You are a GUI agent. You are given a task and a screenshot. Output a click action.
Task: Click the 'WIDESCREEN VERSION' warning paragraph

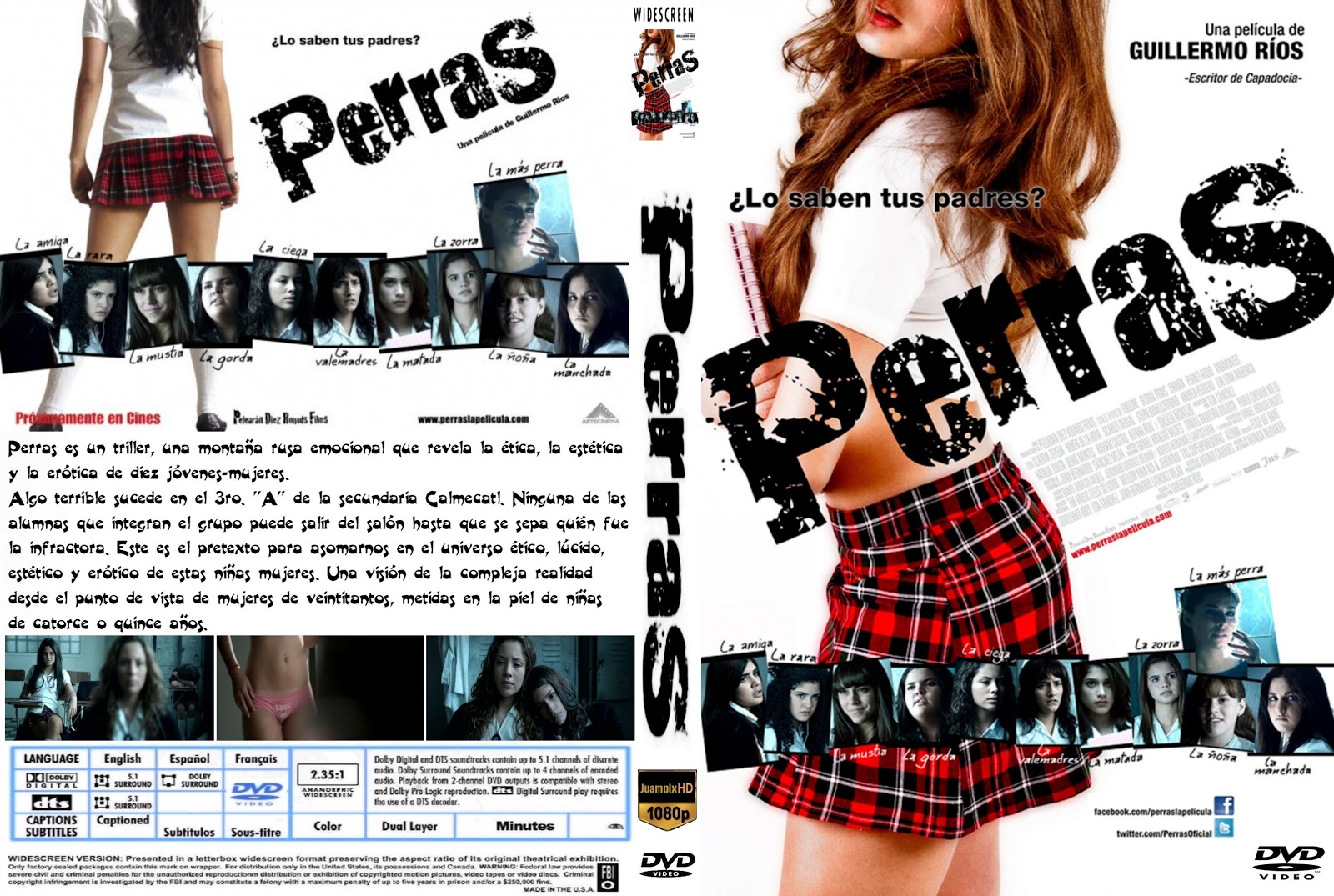[313, 873]
